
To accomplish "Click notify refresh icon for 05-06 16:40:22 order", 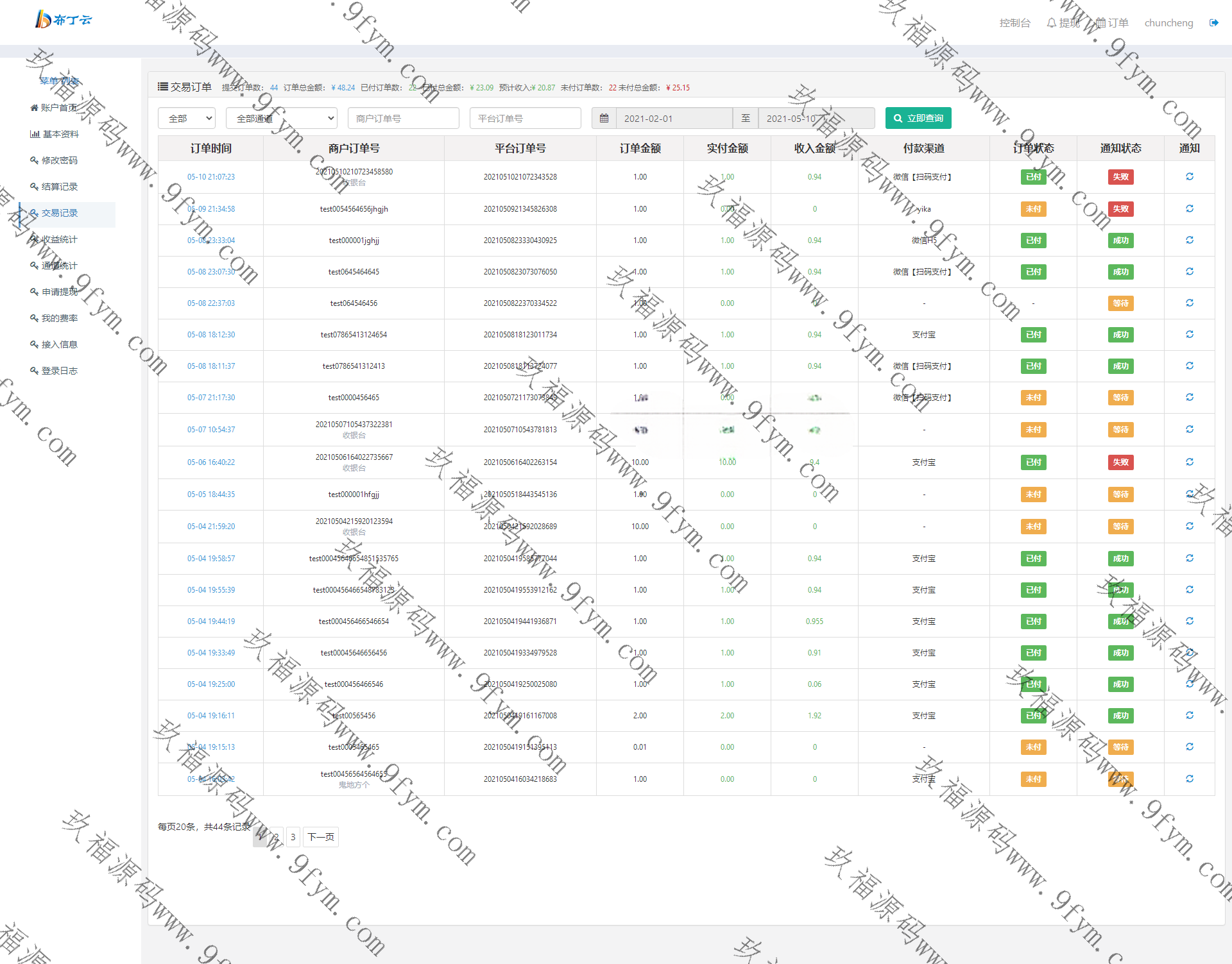I will [1189, 462].
